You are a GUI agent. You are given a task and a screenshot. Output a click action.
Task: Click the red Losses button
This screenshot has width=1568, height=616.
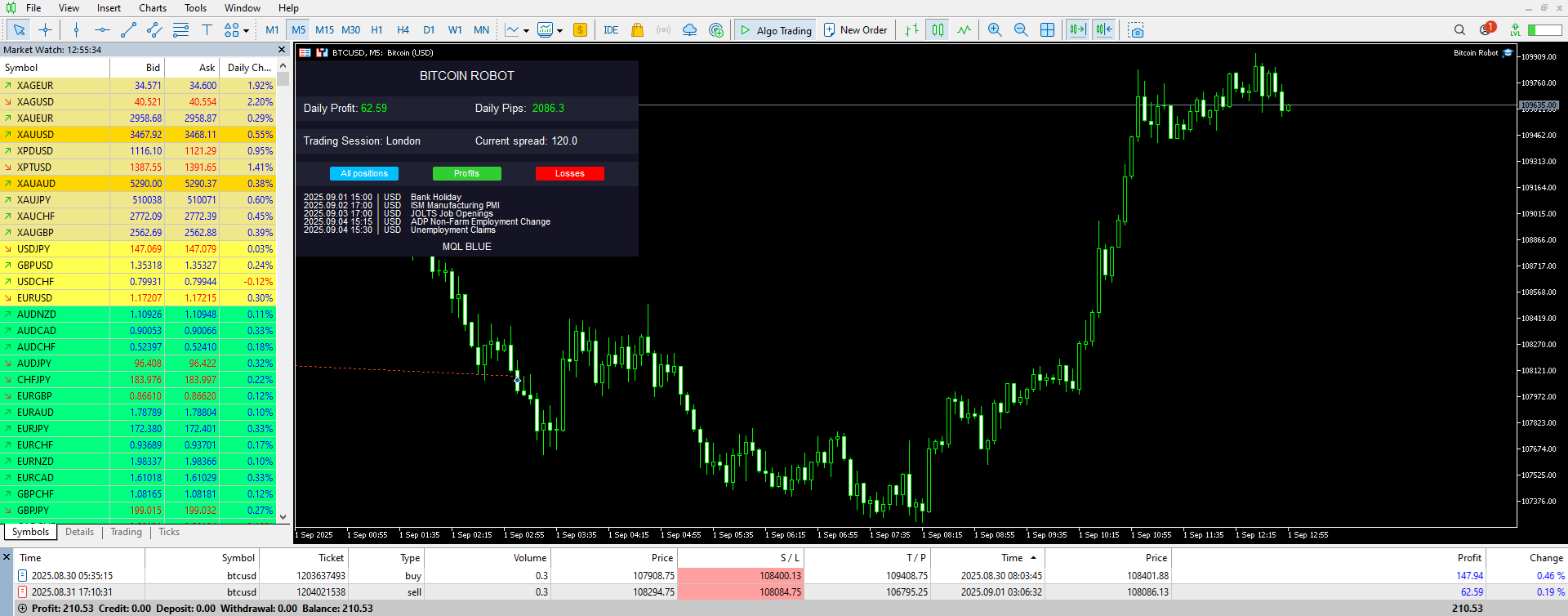coord(569,173)
